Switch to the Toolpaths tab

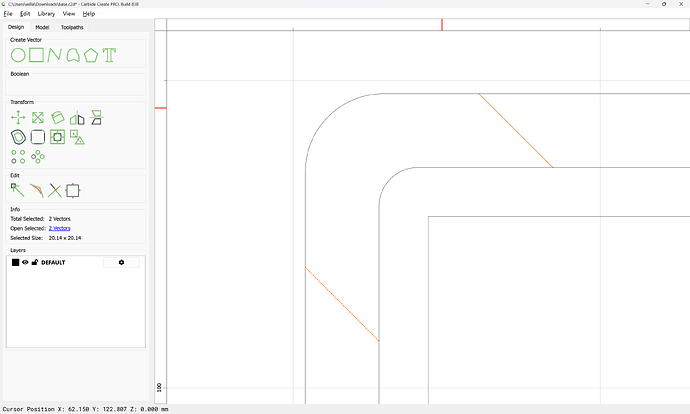(72, 27)
